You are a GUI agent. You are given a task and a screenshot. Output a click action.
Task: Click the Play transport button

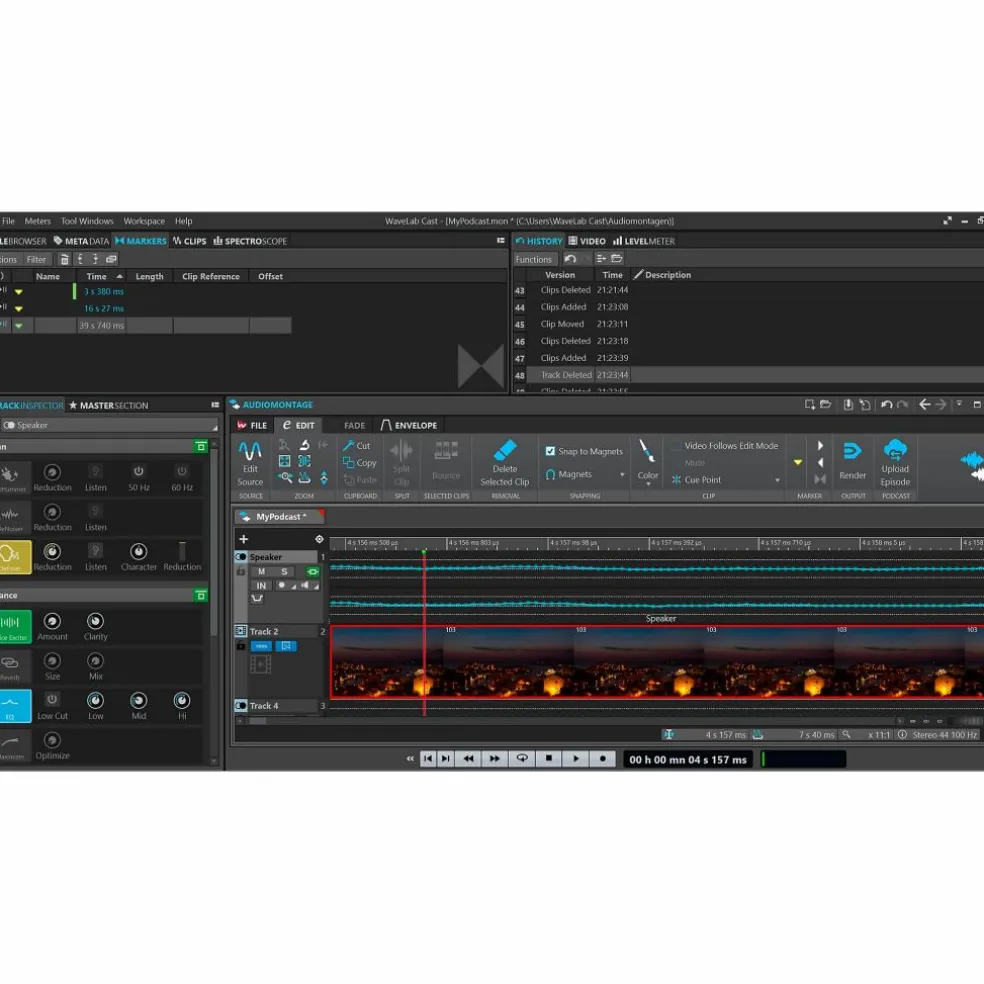coord(575,758)
